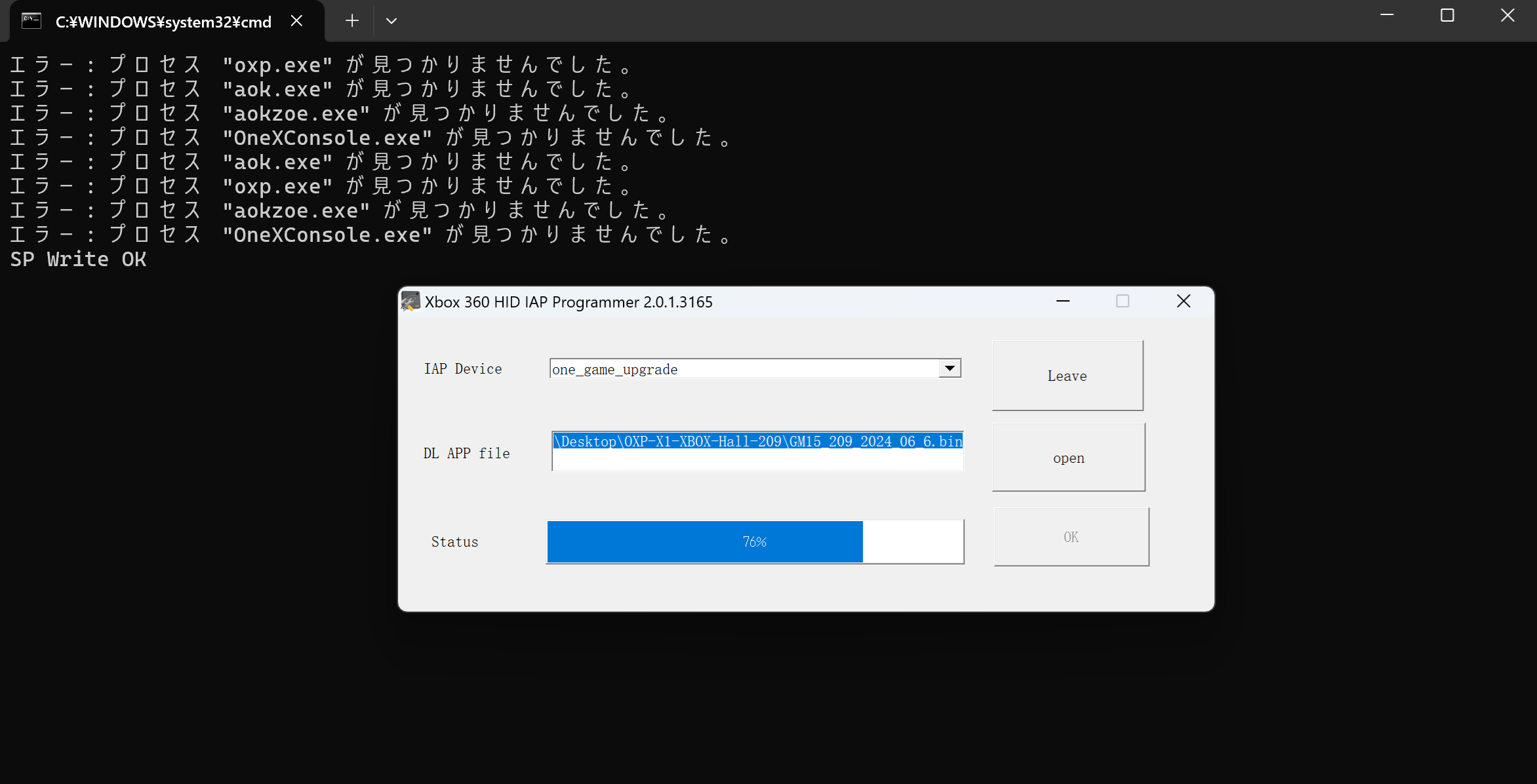This screenshot has width=1537, height=784.
Task: Click the 76% status progress bar
Action: point(755,541)
